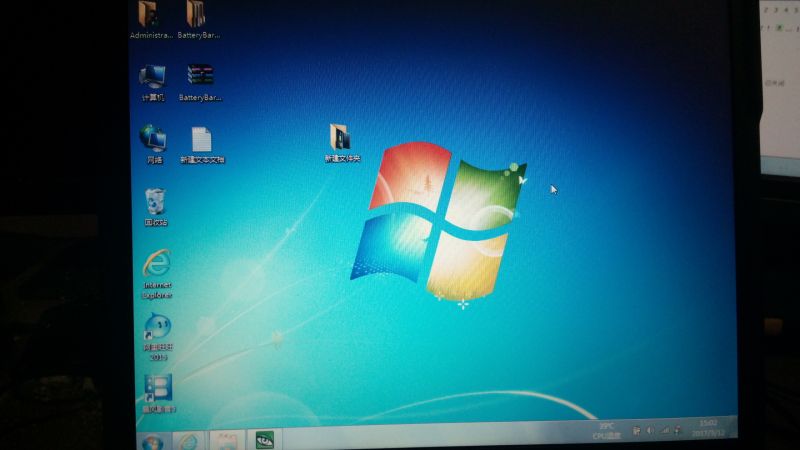Screen dimensions: 800x450
Task: Select the Internet Explorer desktop icon
Action: 157,273
